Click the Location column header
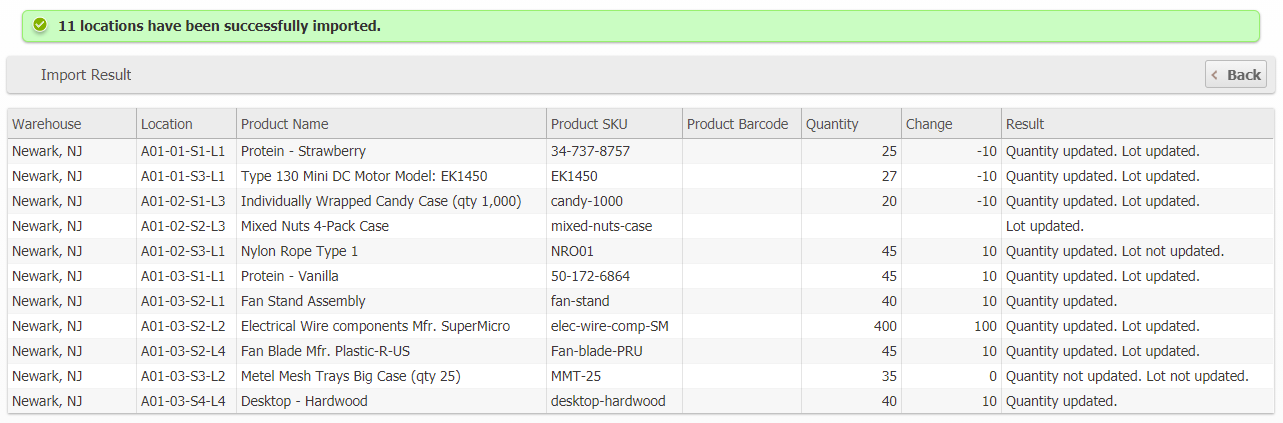The width and height of the screenshot is (1283, 423). 167,124
